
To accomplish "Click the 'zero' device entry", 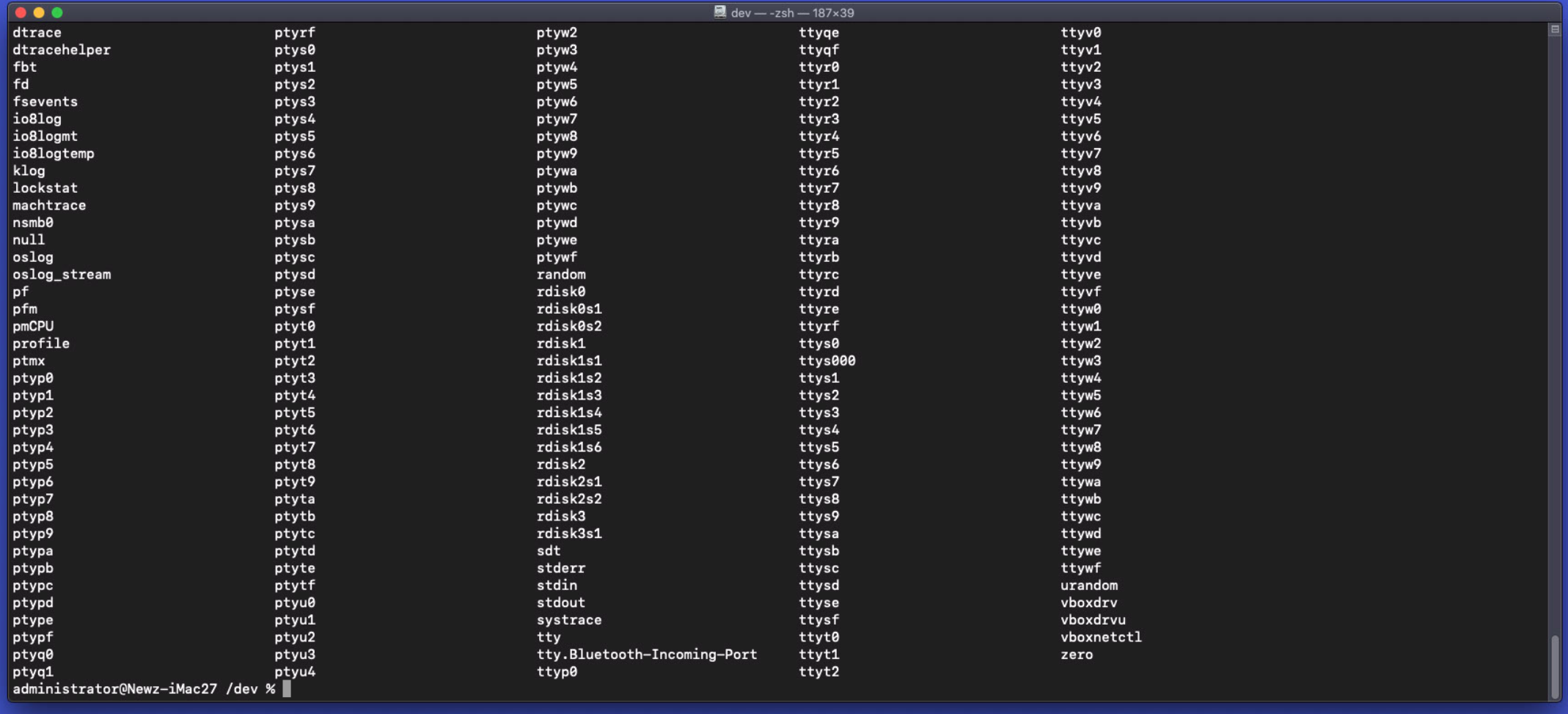I will pyautogui.click(x=1077, y=655).
